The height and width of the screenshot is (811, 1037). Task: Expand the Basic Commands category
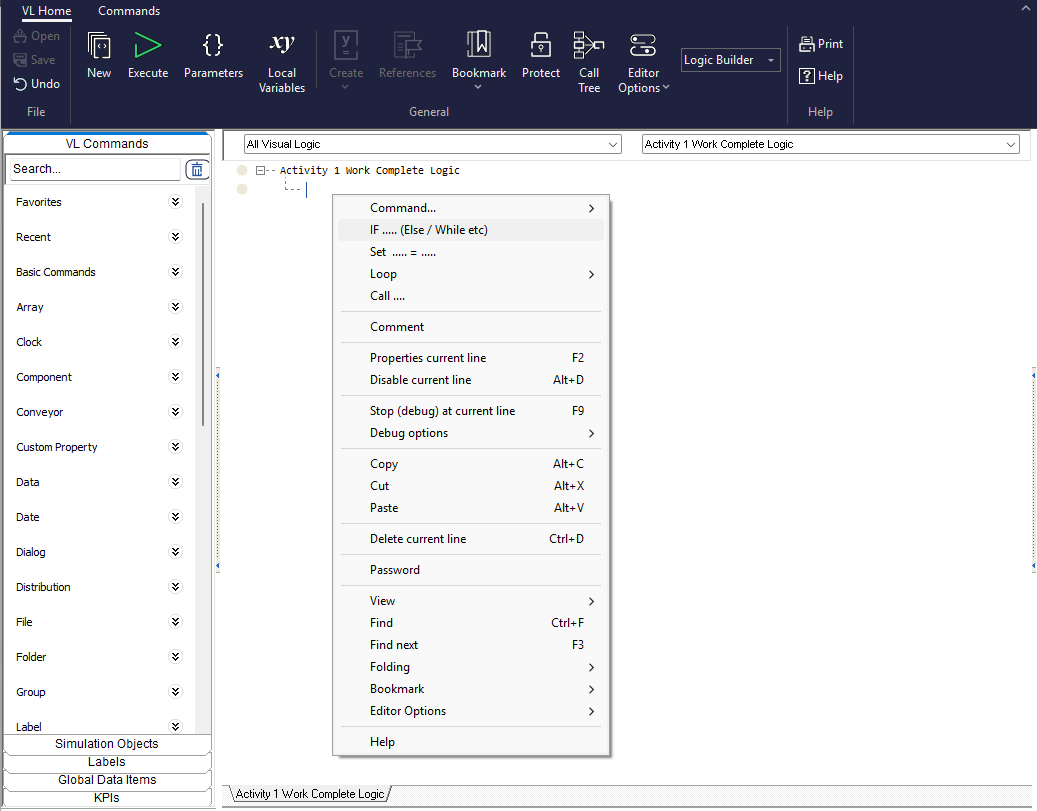point(176,272)
